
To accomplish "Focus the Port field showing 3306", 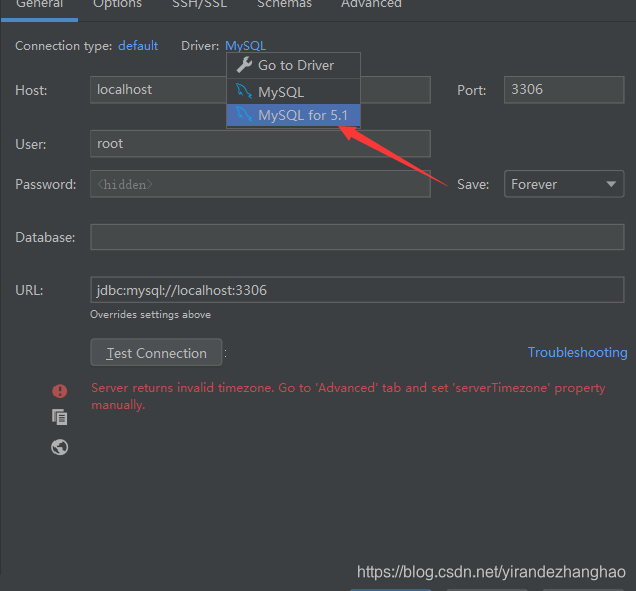I will [564, 90].
